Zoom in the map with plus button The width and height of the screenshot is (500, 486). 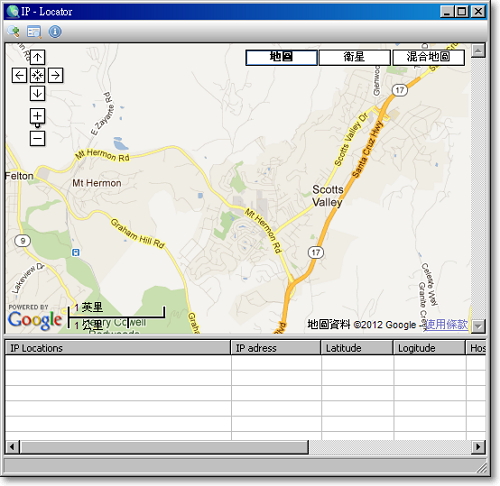[x=37, y=116]
